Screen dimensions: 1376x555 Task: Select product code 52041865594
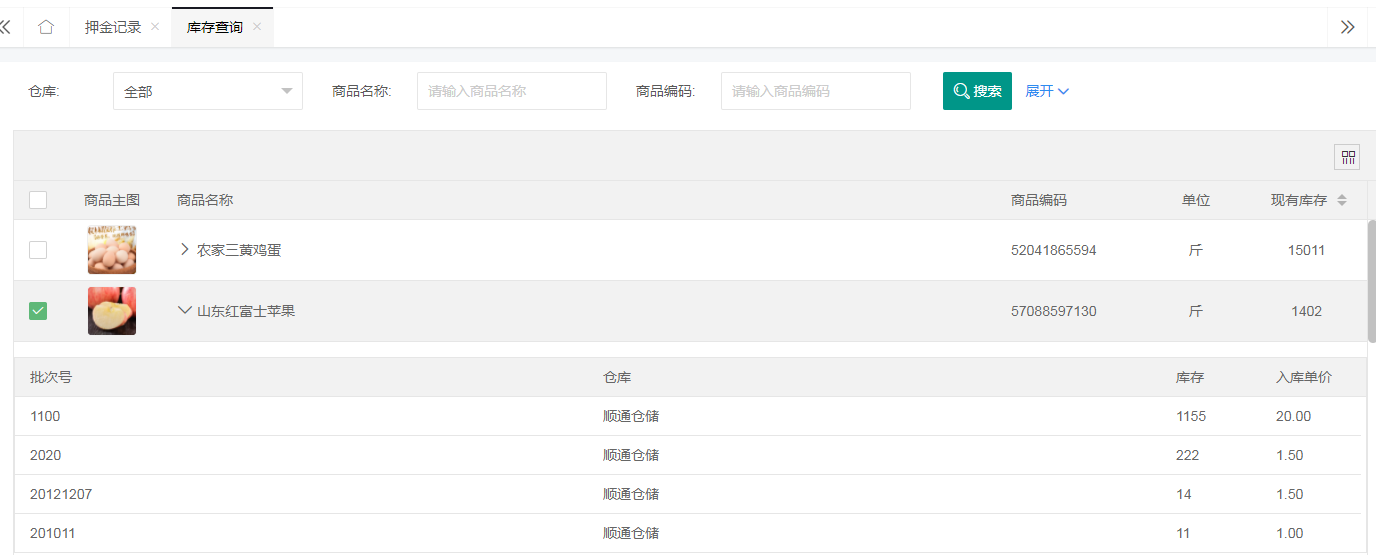tap(1053, 250)
